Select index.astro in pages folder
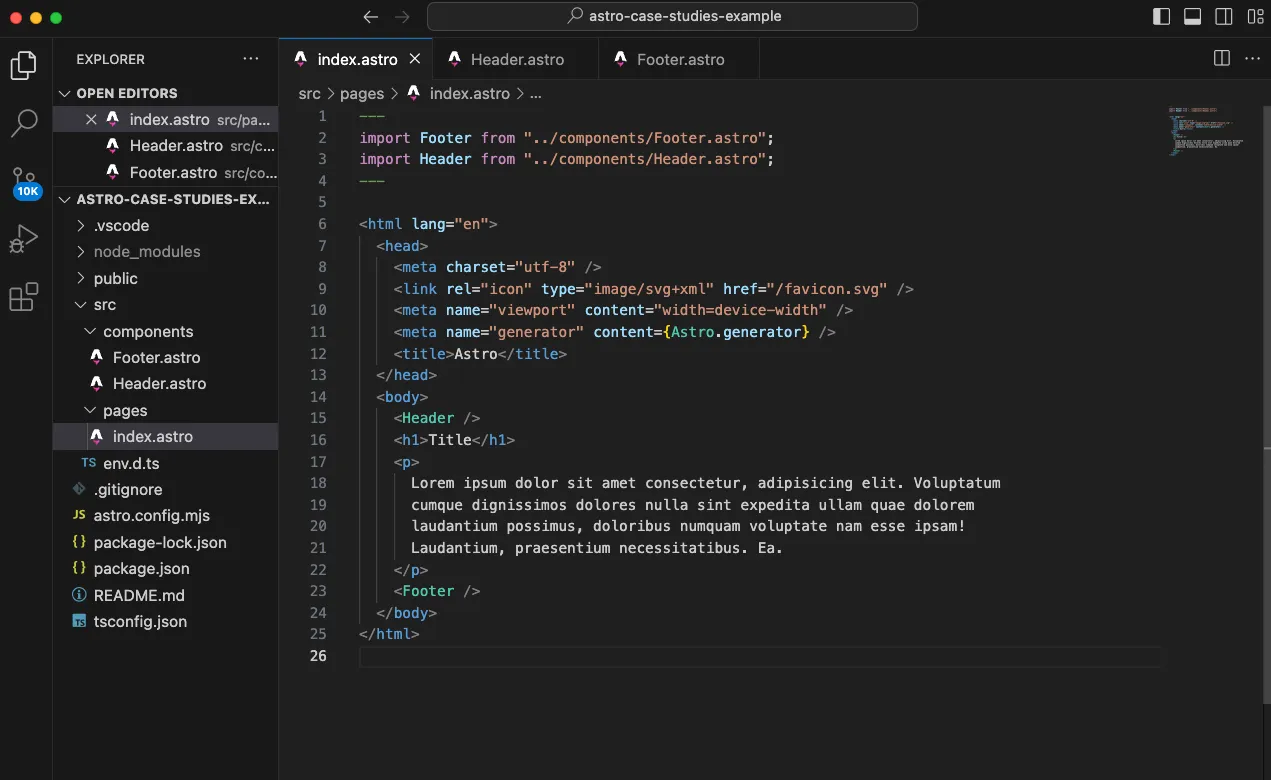The height and width of the screenshot is (780, 1271). [x=165, y=436]
